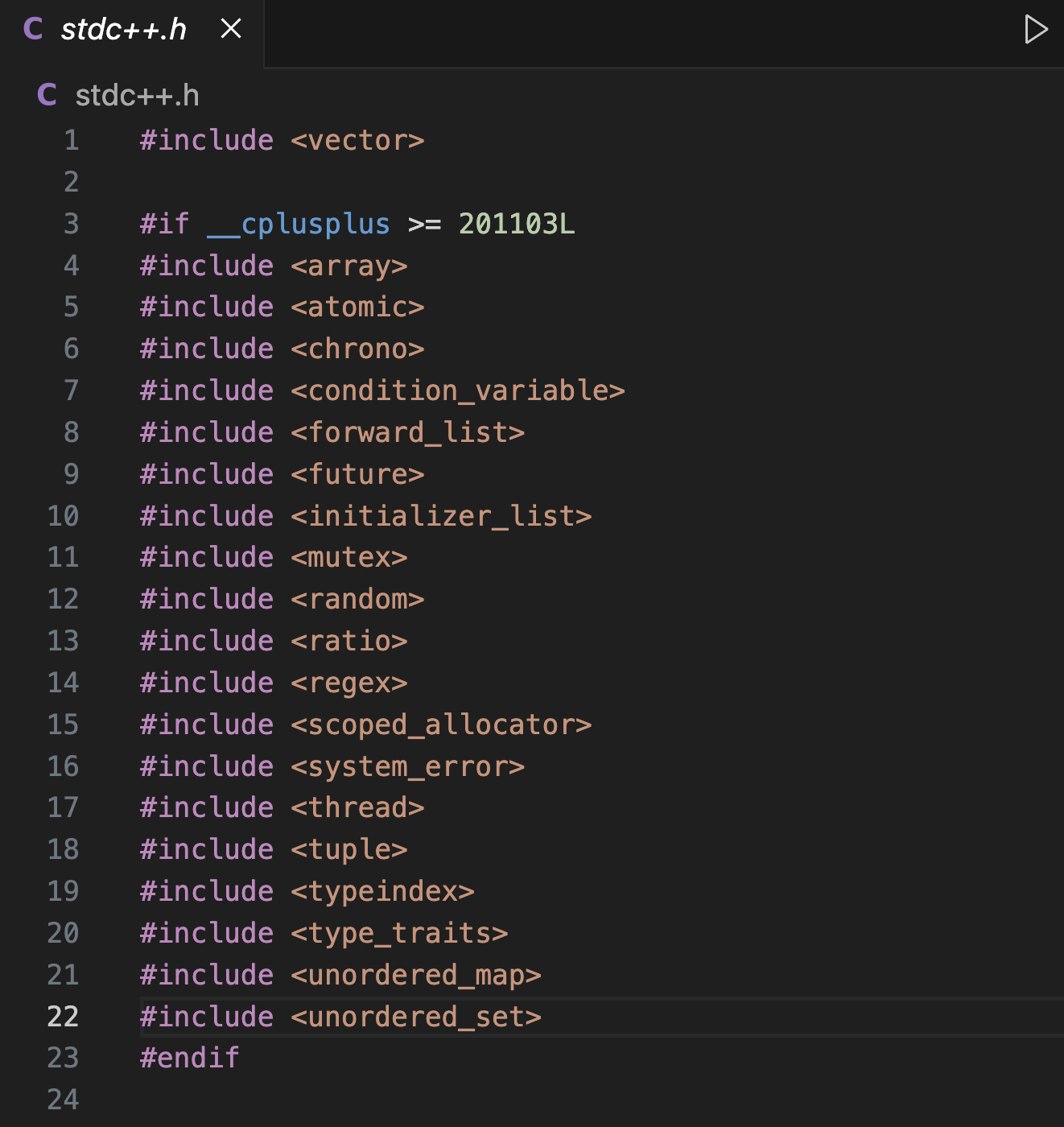Screen dimensions: 1064x1127
Task: Click the <system_error> header name
Action: [408, 766]
